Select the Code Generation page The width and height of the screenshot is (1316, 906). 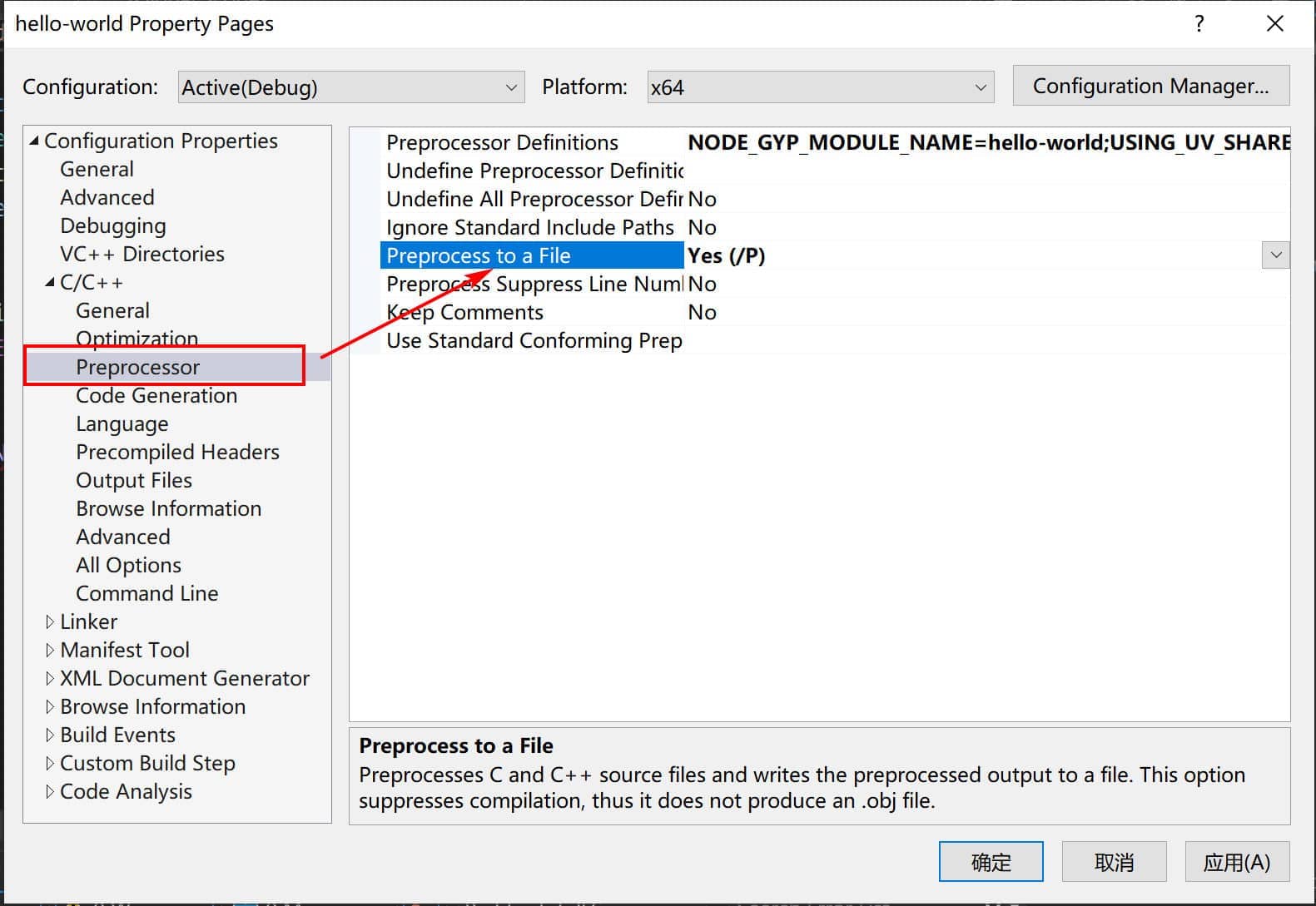click(156, 396)
